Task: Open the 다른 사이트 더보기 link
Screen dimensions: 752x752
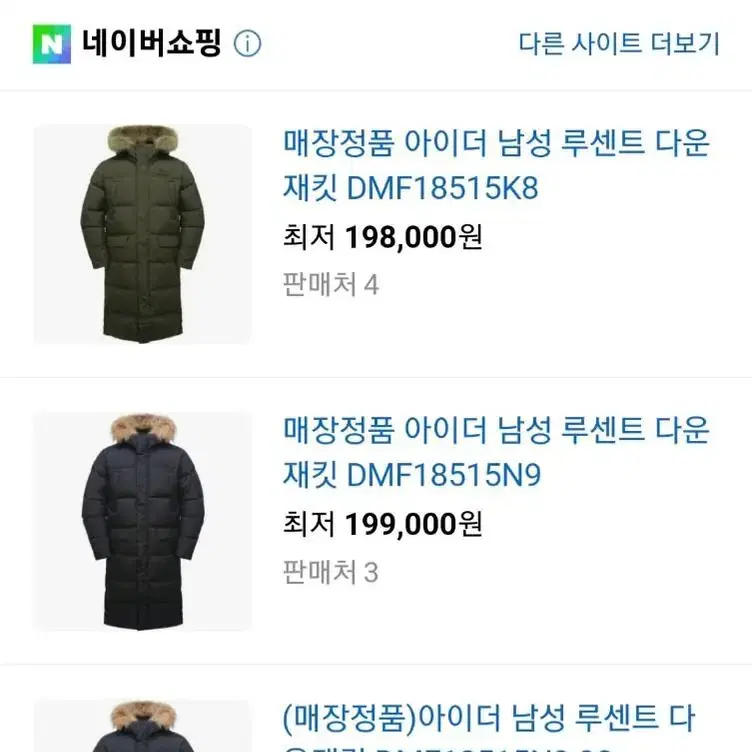Action: [x=619, y=44]
